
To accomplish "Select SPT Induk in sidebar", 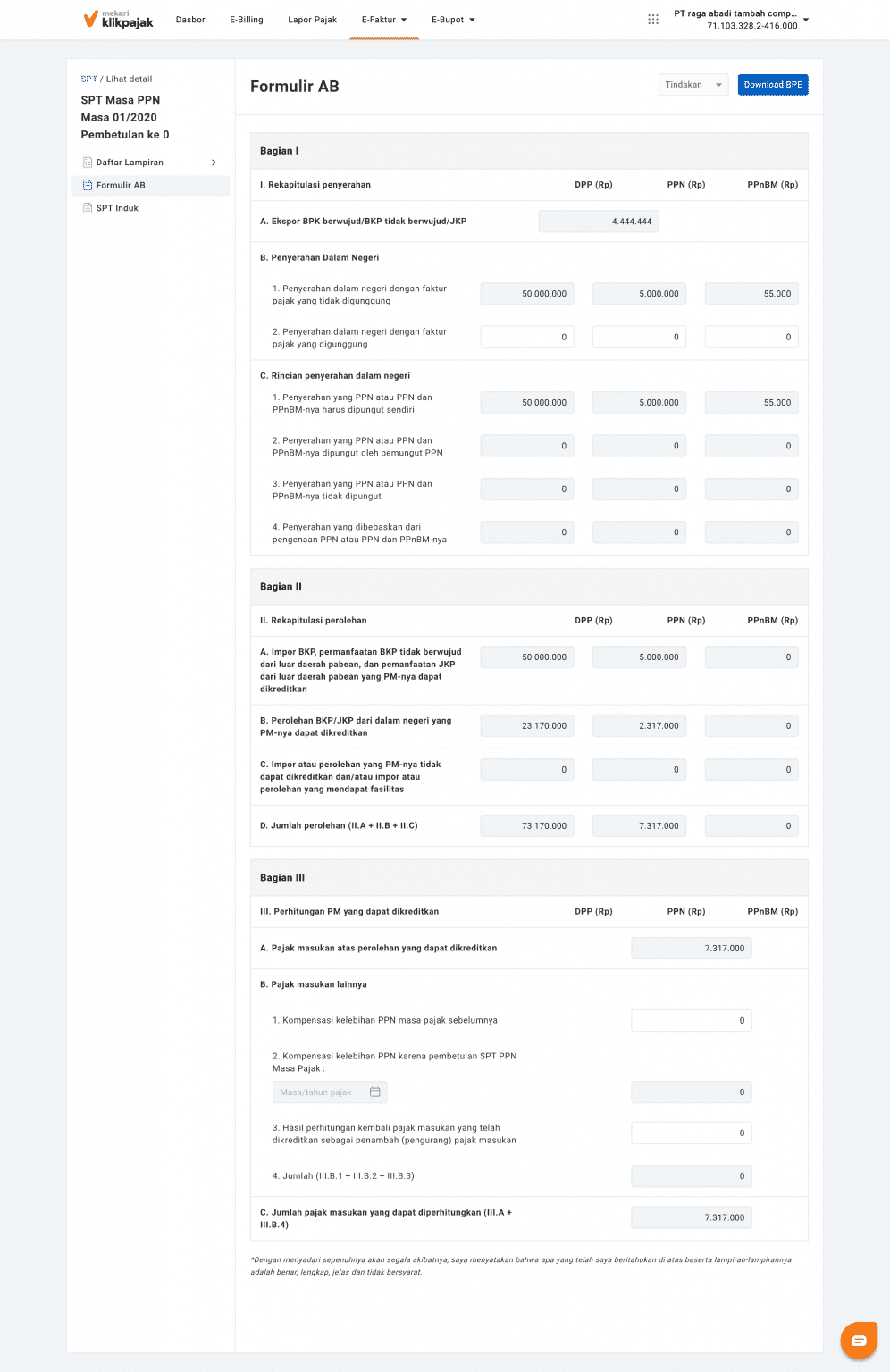I will point(117,208).
